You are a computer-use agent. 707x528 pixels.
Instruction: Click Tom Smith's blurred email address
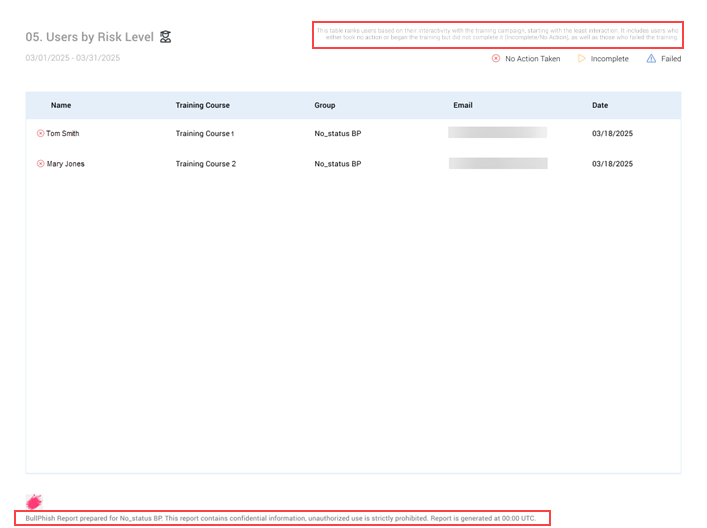(x=497, y=132)
